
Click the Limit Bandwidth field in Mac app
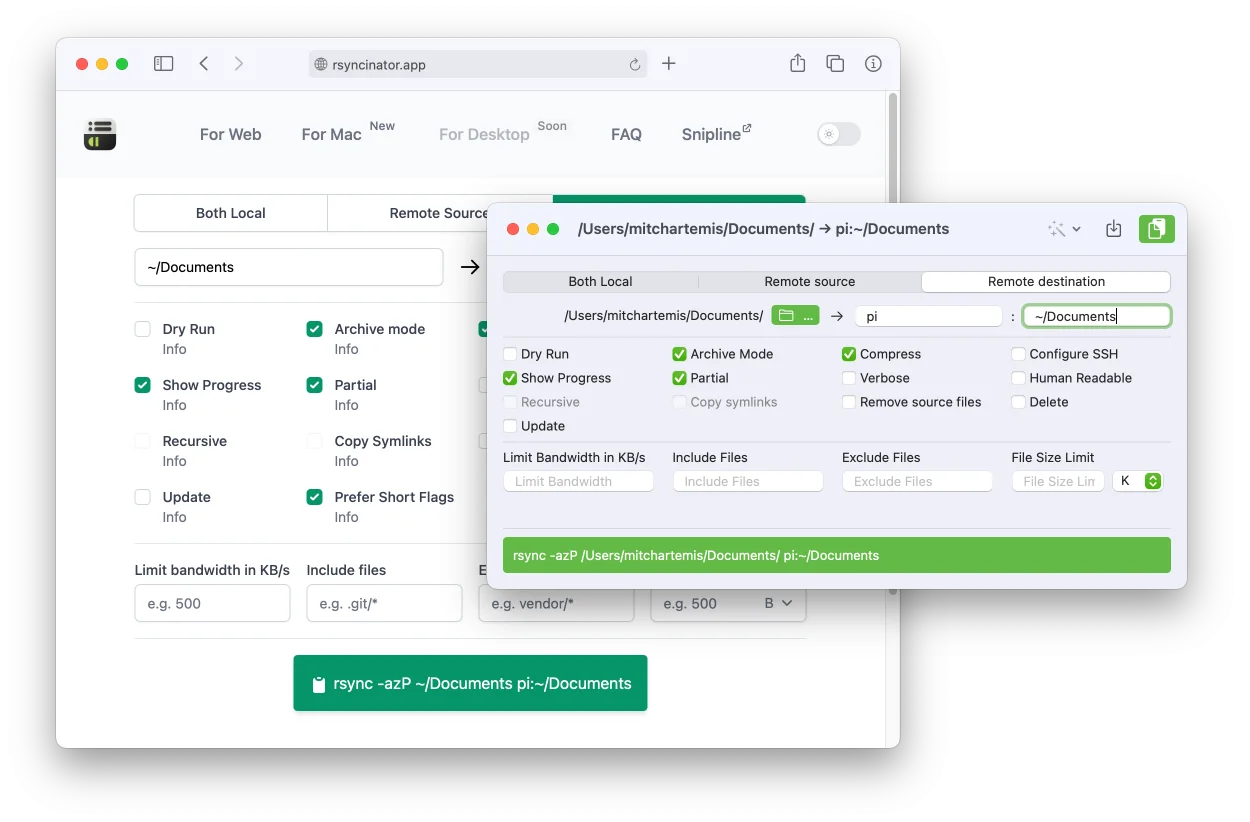click(578, 481)
